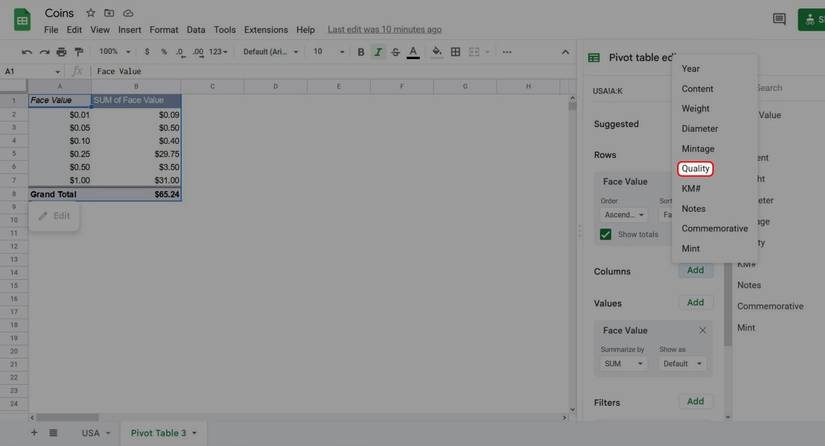Open the Format menu
The width and height of the screenshot is (825, 446).
point(164,29)
